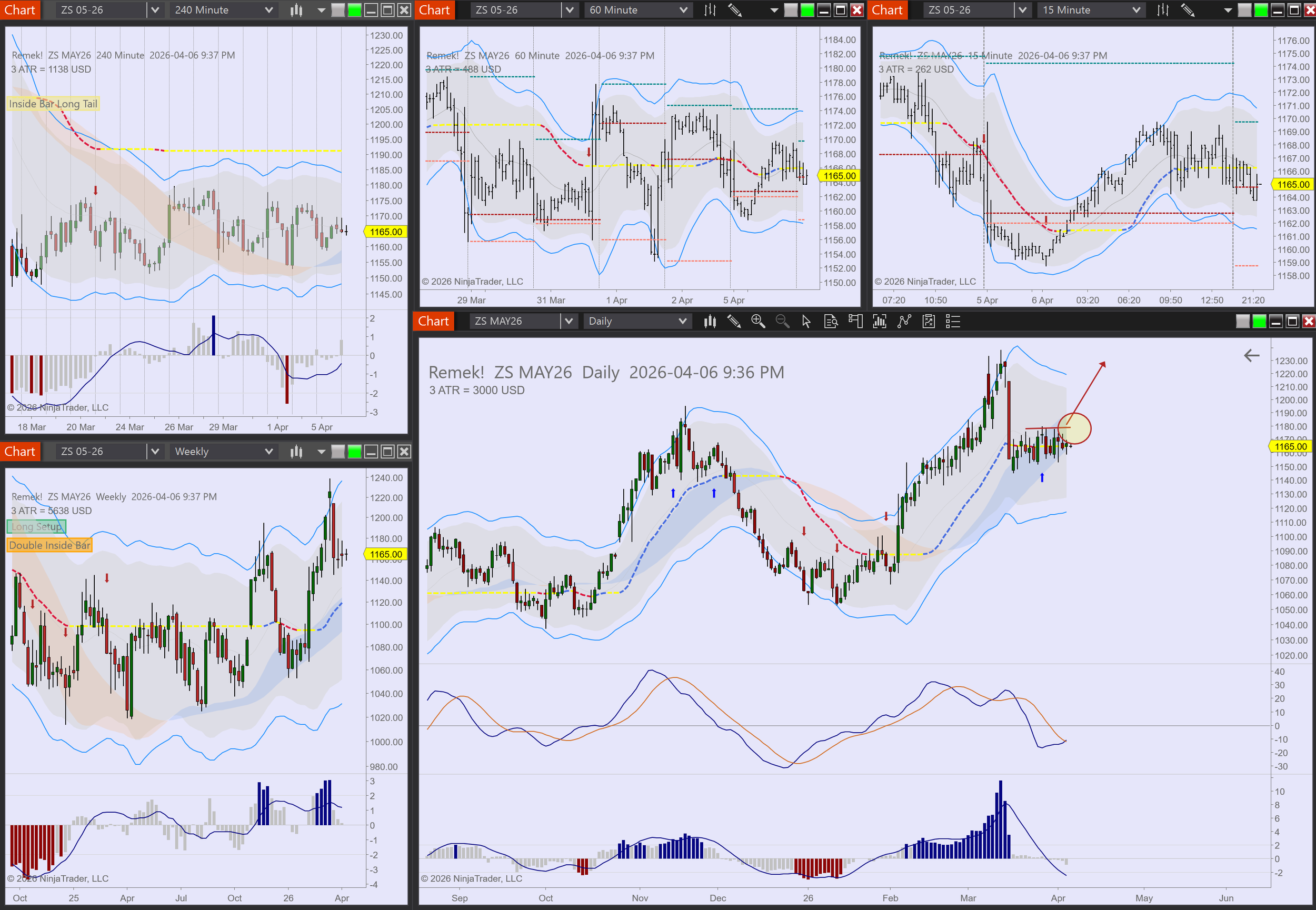Click bar style icon on 15 Minute chart
The height and width of the screenshot is (910, 1316).
[x=1163, y=9]
